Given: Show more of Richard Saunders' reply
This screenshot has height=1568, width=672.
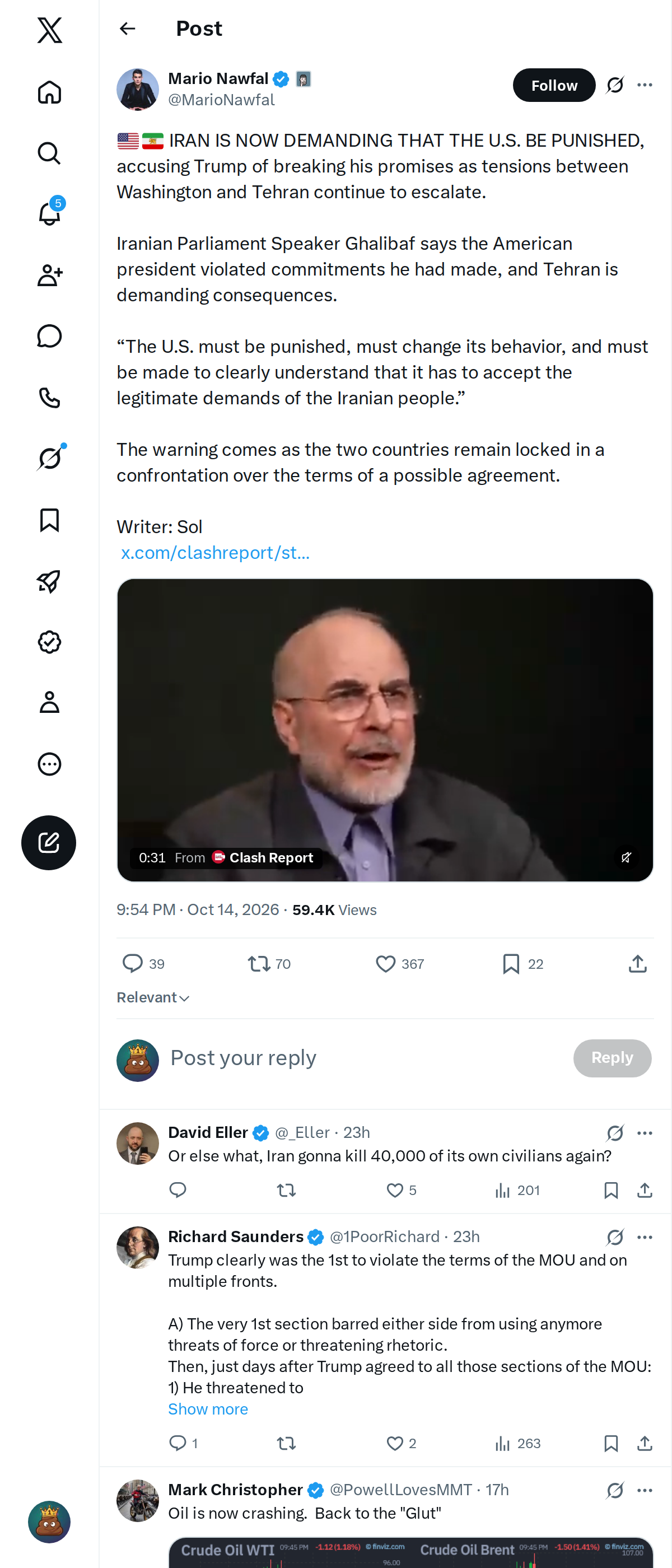Looking at the screenshot, I should point(208,1408).
